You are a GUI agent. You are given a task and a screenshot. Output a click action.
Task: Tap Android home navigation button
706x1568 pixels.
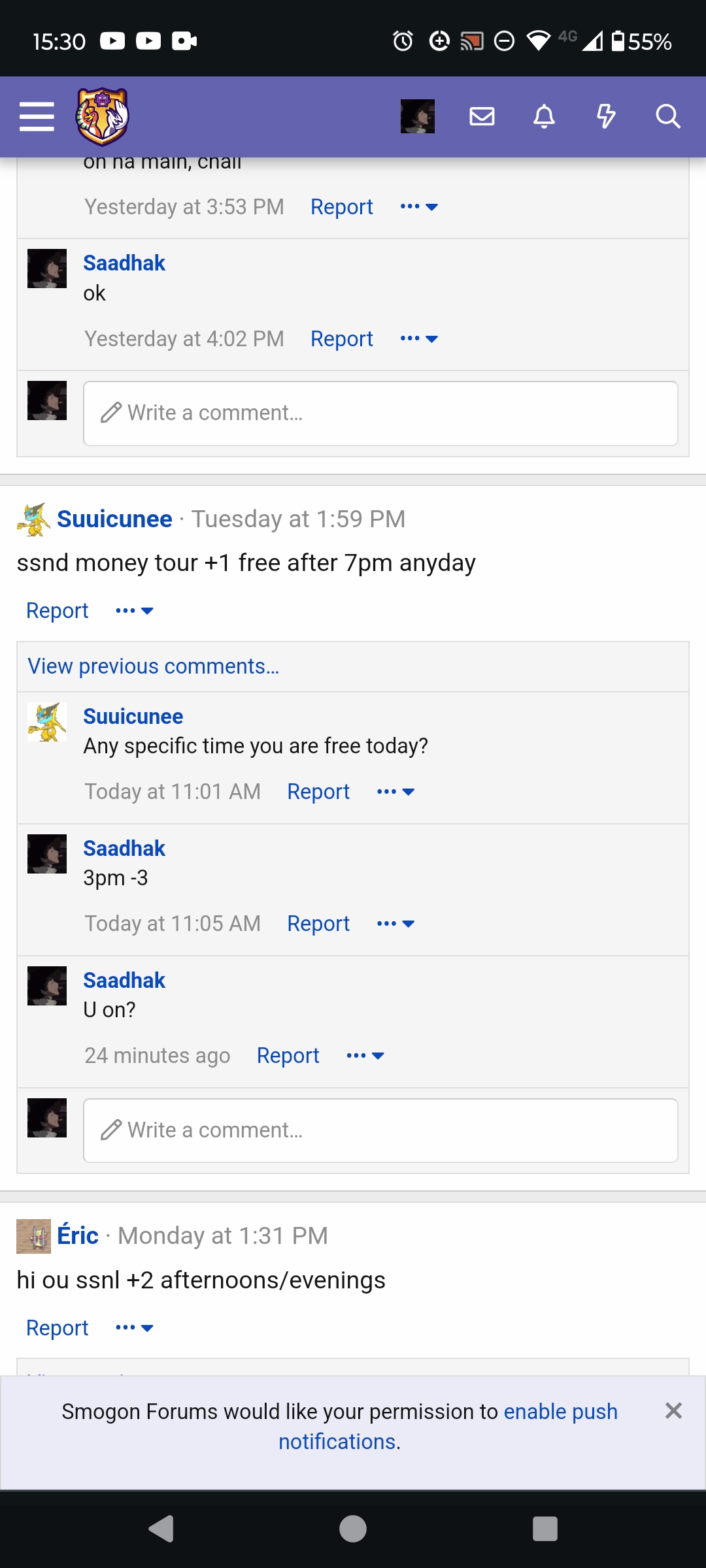point(353,1528)
